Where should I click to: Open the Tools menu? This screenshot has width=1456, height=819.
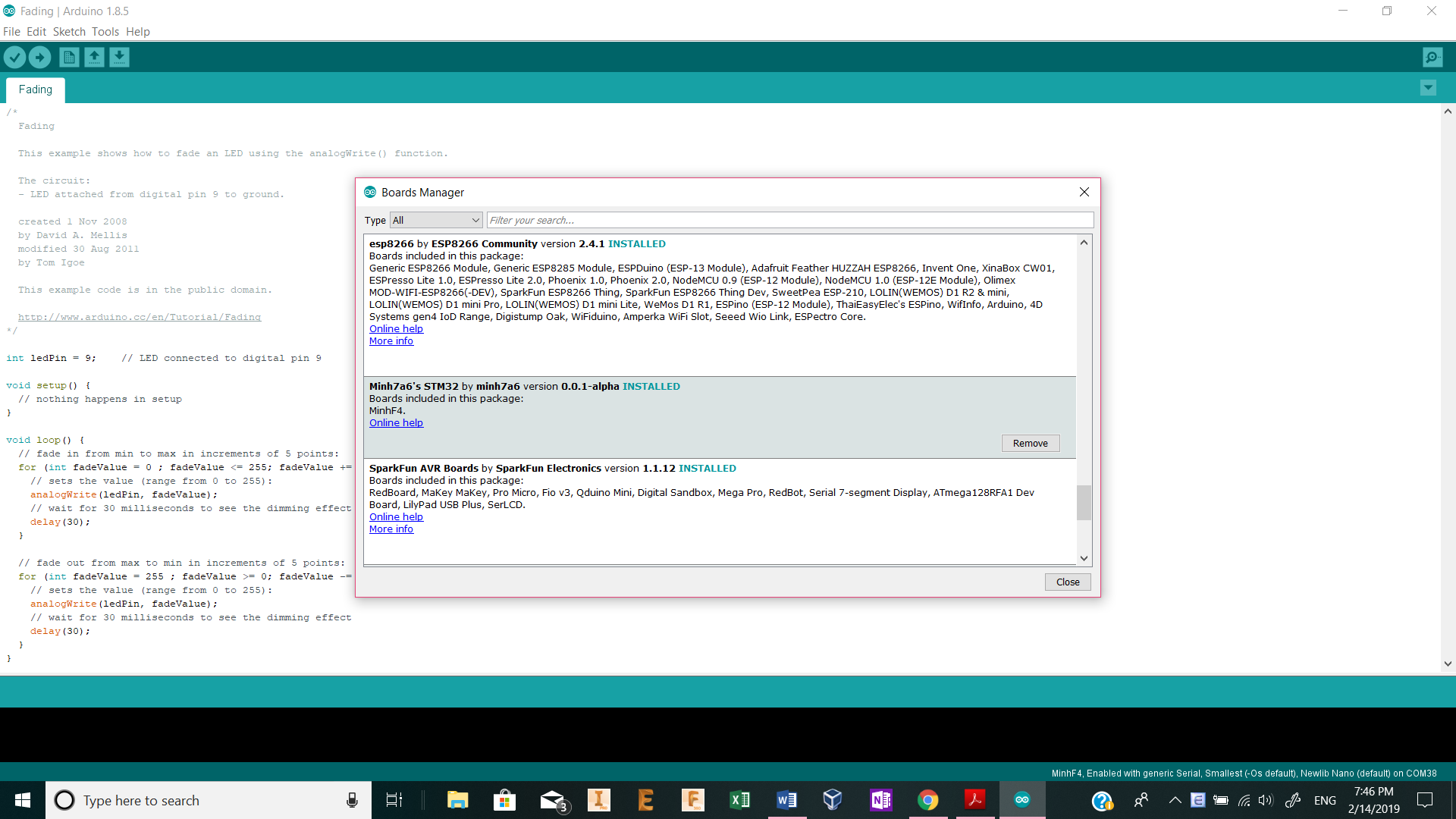(105, 32)
